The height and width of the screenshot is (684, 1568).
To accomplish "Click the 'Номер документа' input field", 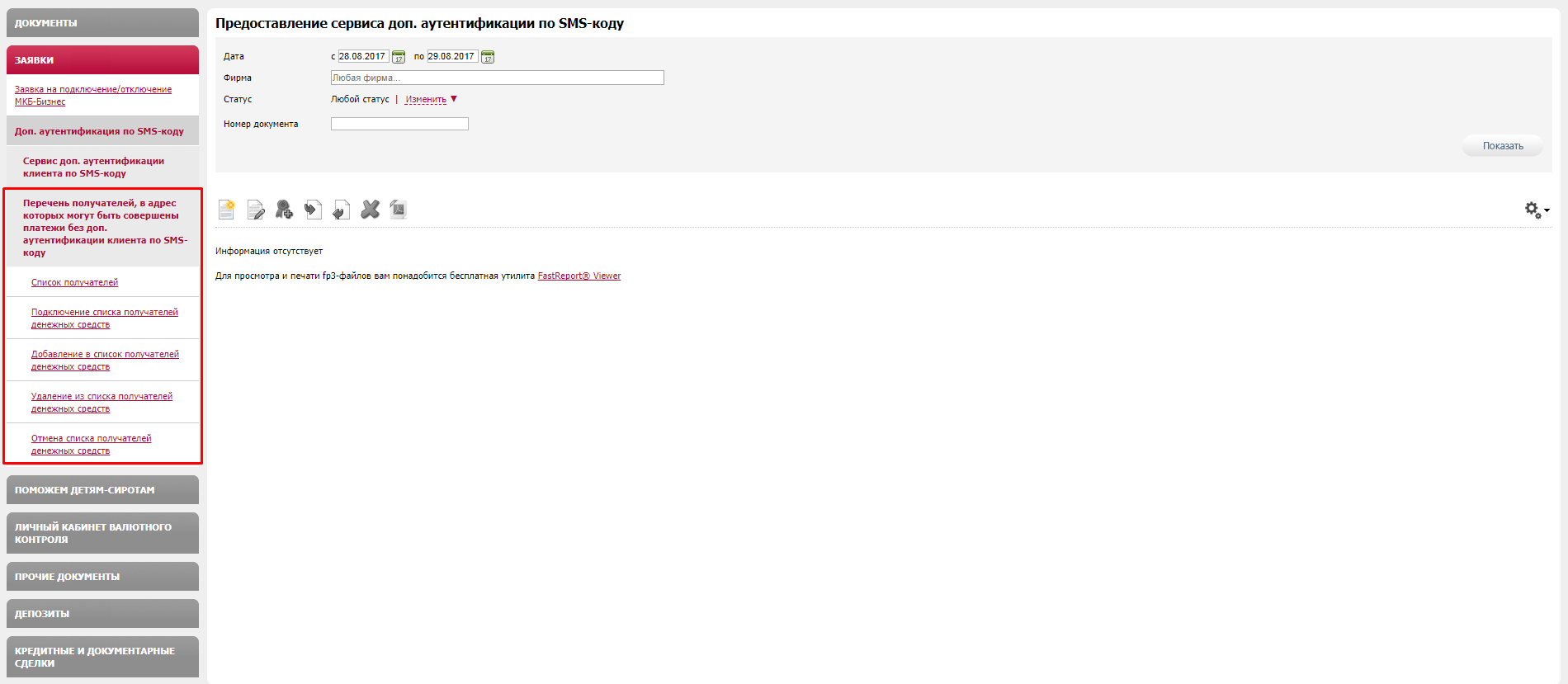I will pyautogui.click(x=399, y=124).
